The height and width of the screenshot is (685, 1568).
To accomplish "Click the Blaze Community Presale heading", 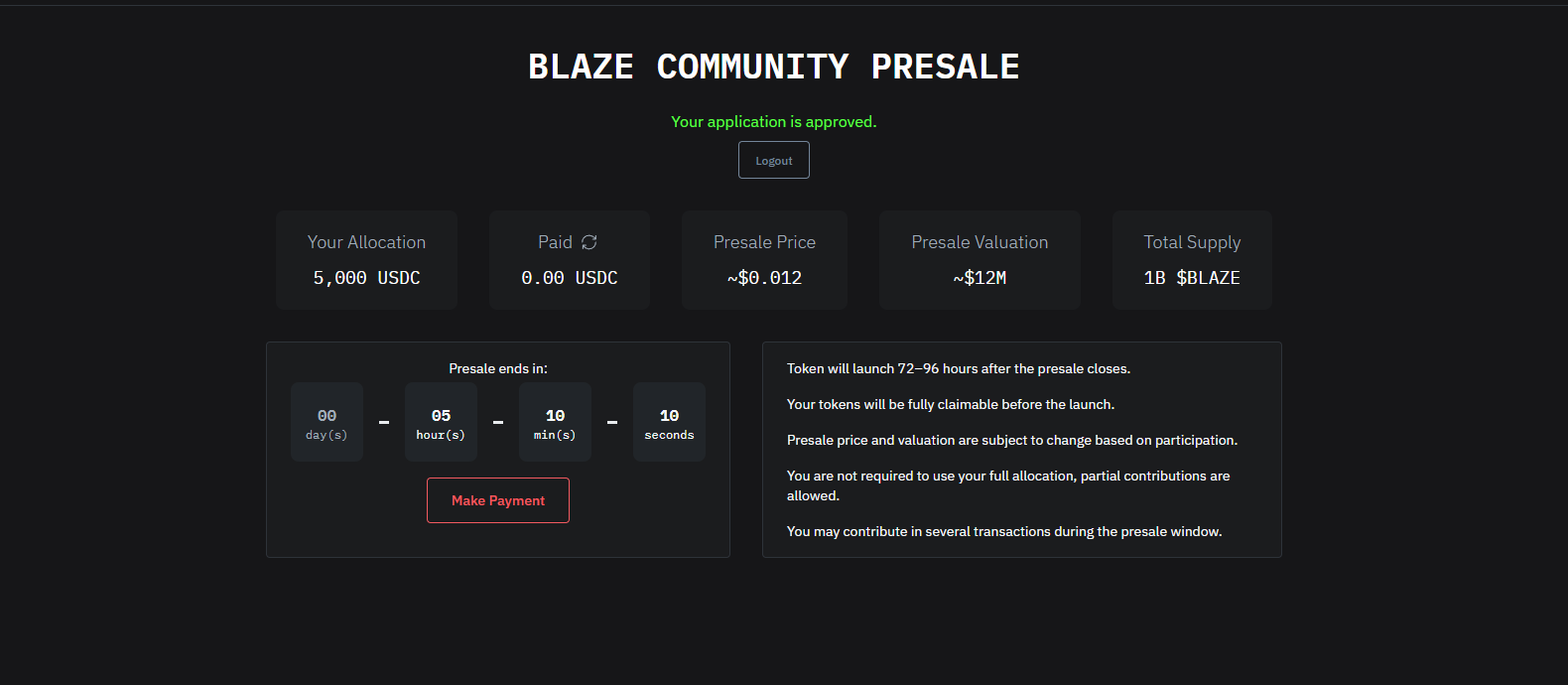I will pos(774,67).
